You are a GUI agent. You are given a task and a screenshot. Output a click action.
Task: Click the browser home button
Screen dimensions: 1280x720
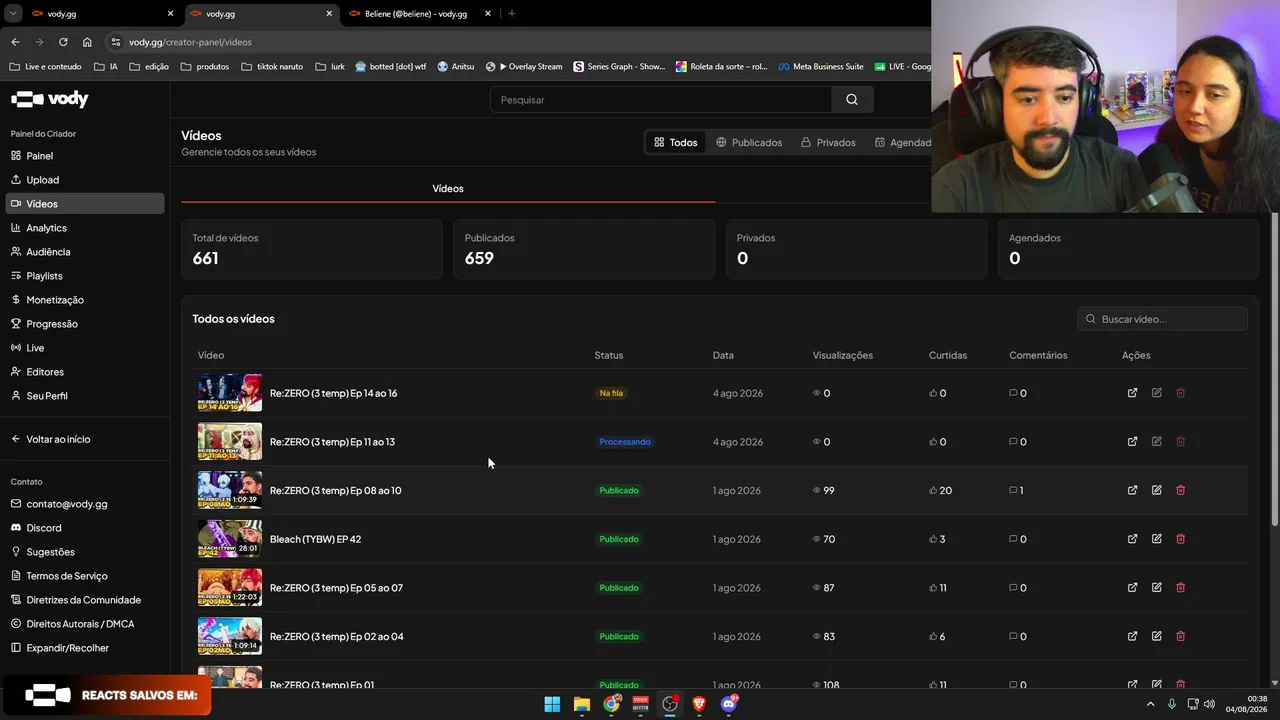(87, 42)
